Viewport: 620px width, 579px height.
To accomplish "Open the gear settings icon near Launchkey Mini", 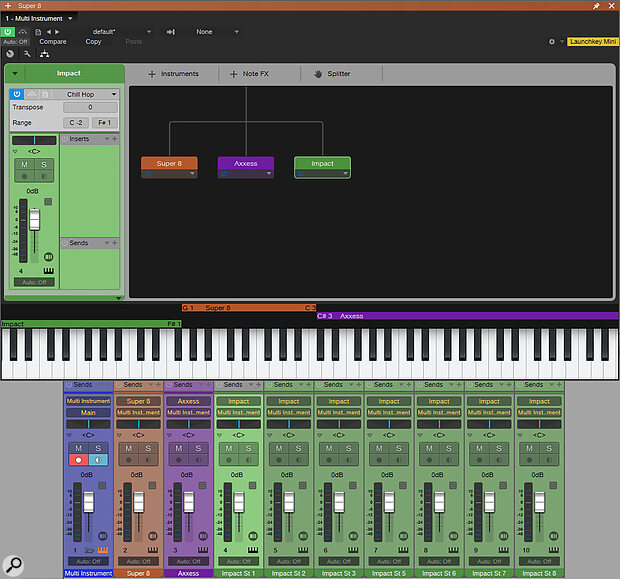I will [551, 42].
